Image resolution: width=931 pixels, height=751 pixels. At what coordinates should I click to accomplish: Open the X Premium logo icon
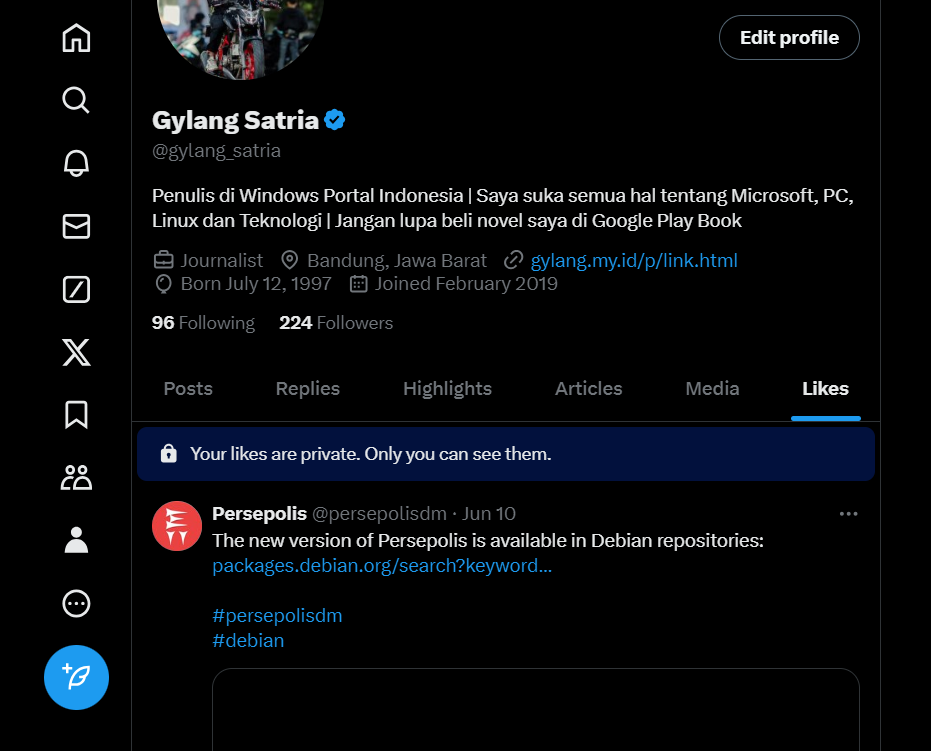click(x=76, y=352)
